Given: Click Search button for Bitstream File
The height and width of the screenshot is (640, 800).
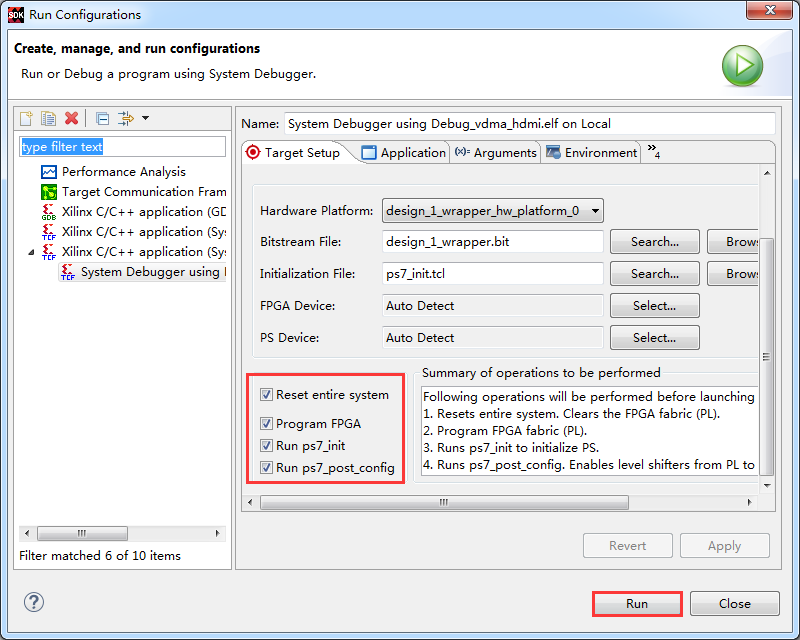Looking at the screenshot, I should [655, 242].
